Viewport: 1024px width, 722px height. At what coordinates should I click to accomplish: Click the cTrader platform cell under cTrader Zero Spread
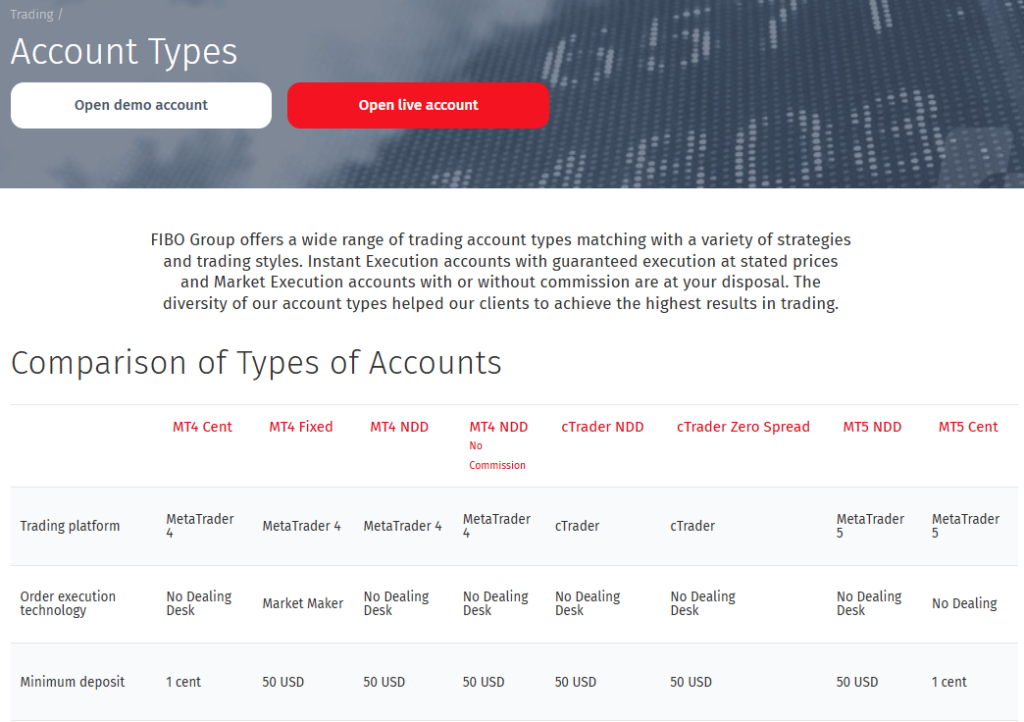click(x=692, y=526)
